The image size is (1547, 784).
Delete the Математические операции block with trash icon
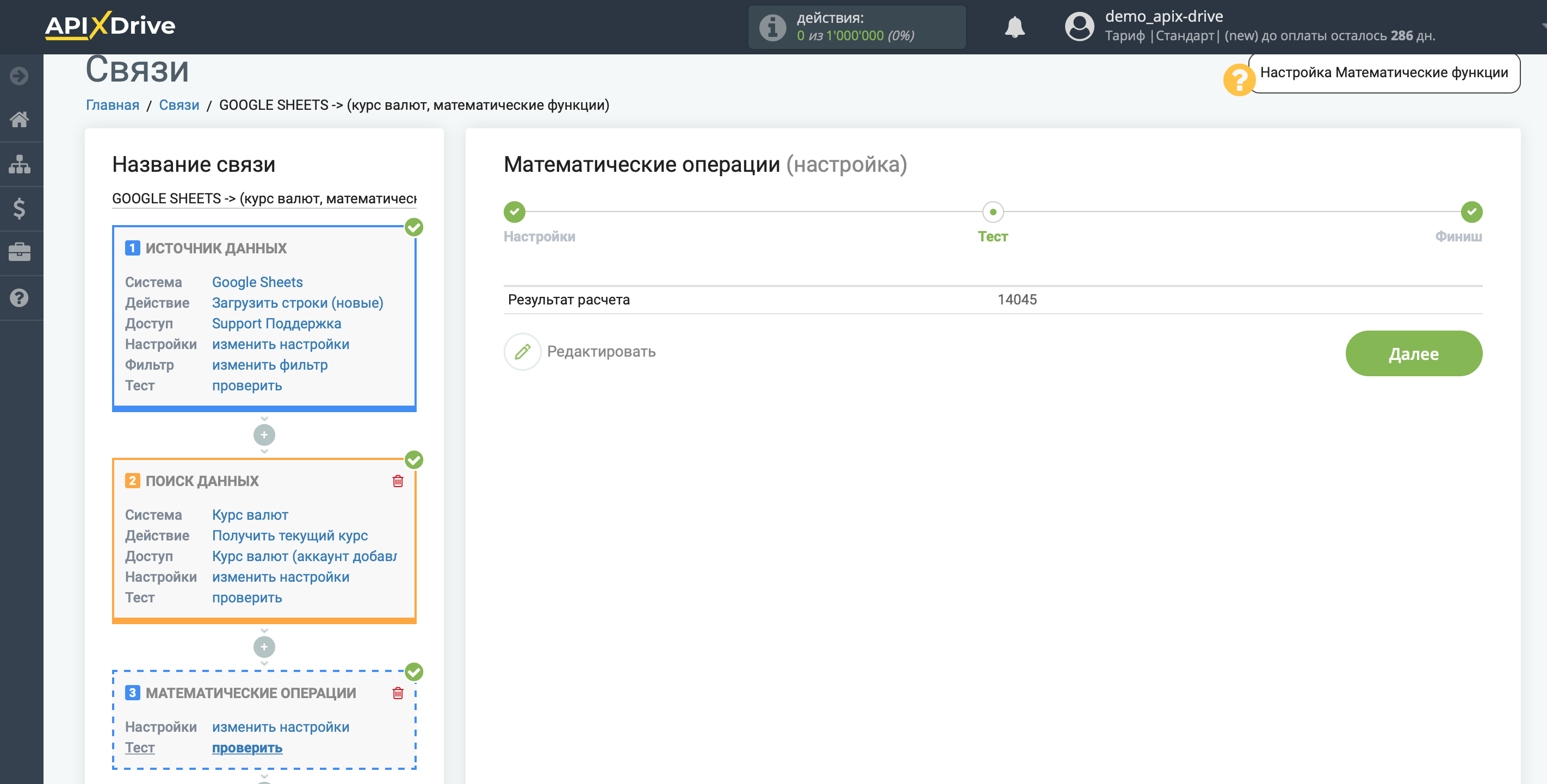click(x=398, y=693)
